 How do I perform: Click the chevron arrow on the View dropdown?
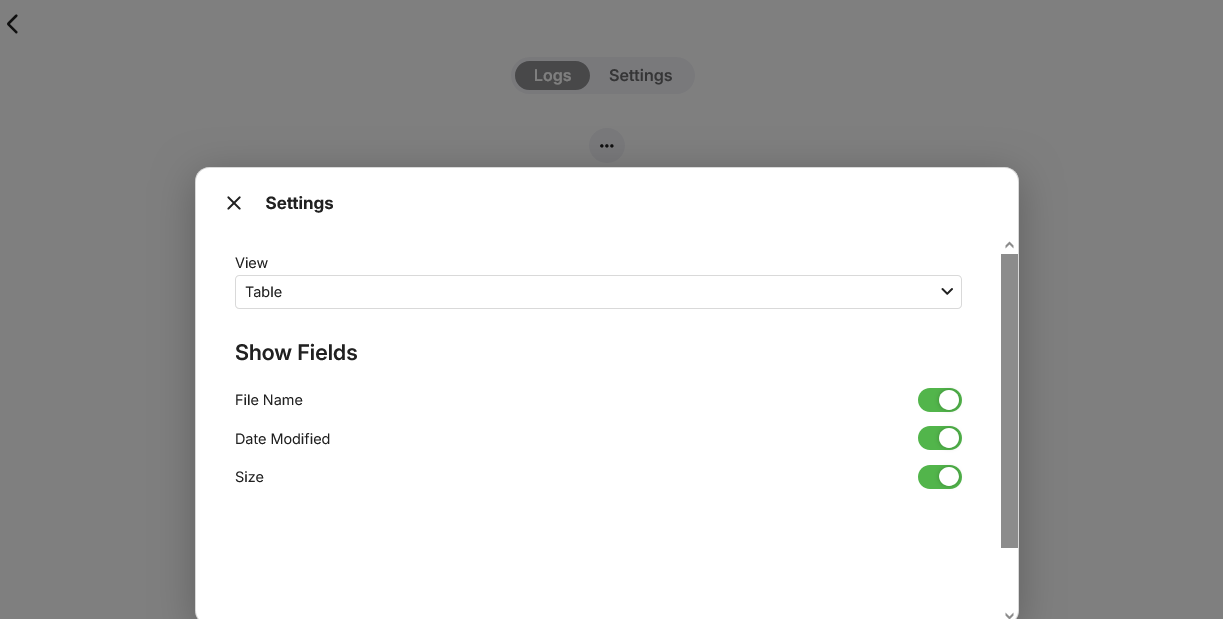point(946,292)
